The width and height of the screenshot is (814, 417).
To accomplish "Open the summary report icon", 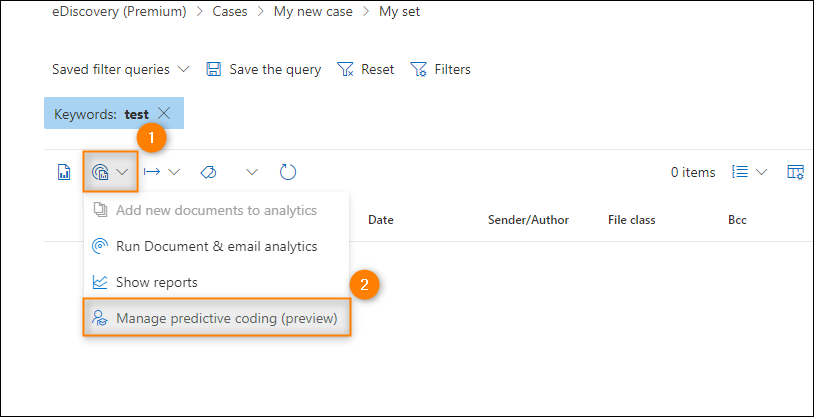I will click(63, 172).
